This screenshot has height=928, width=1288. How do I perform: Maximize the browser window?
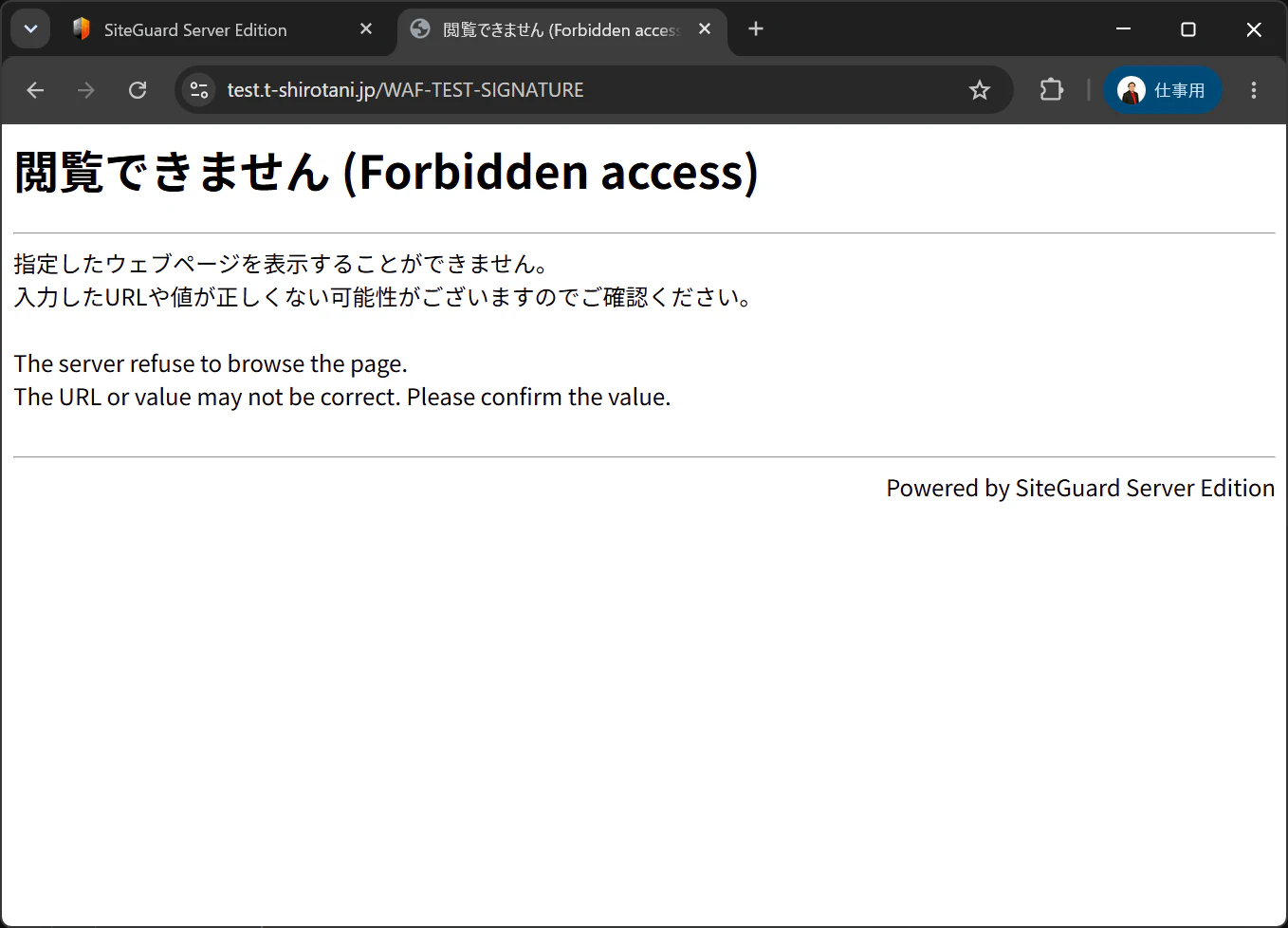[x=1188, y=29]
